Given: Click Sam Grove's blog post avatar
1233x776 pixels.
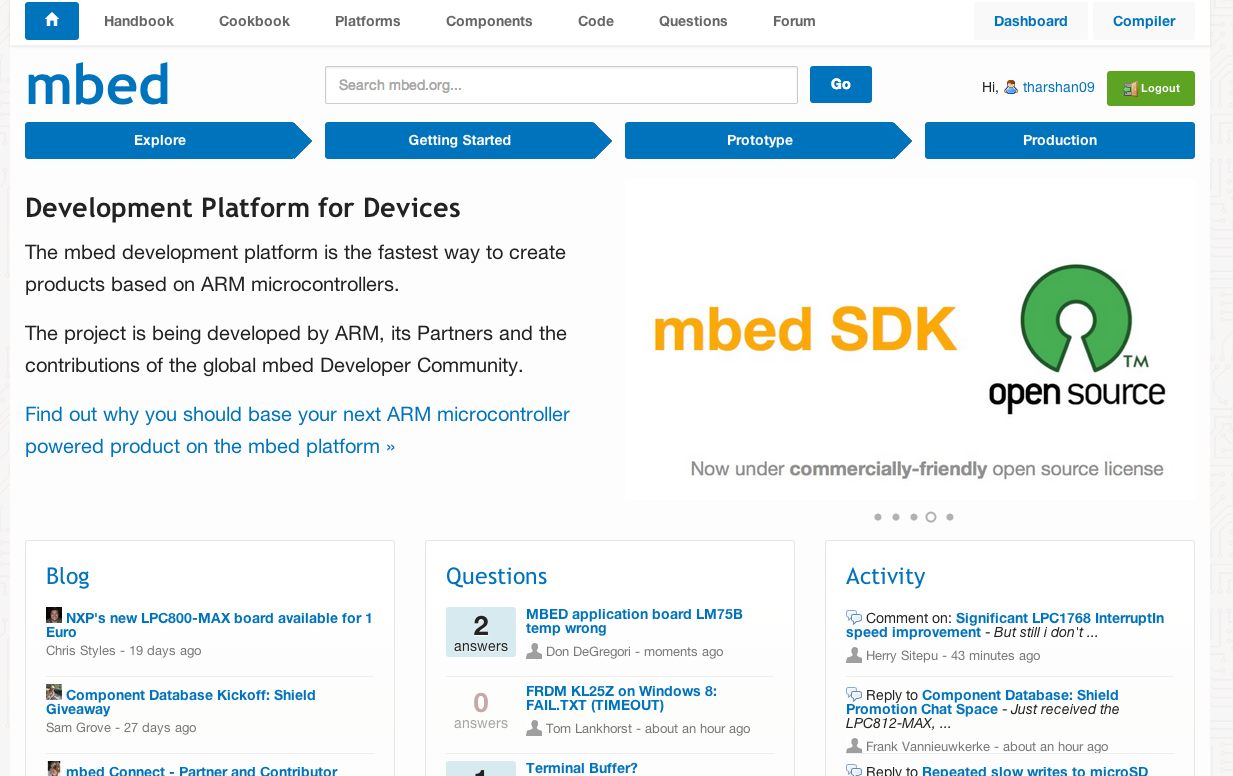Looking at the screenshot, I should pos(54,692).
